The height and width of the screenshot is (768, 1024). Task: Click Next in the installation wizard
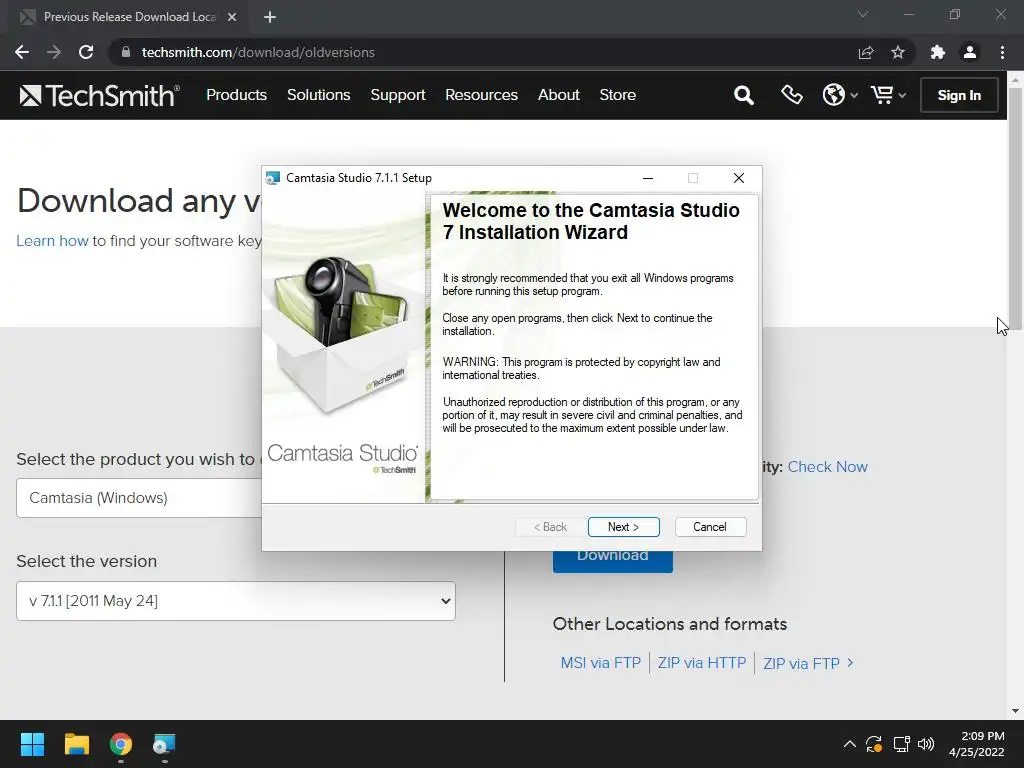[624, 527]
